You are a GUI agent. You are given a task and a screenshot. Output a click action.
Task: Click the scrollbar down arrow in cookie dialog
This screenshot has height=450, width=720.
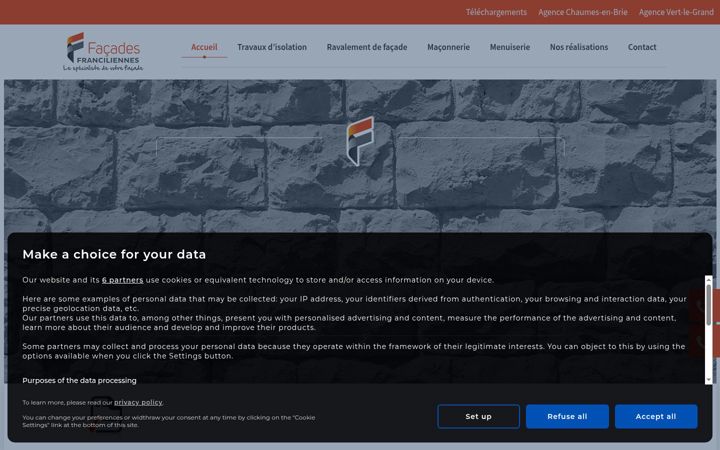tap(709, 380)
